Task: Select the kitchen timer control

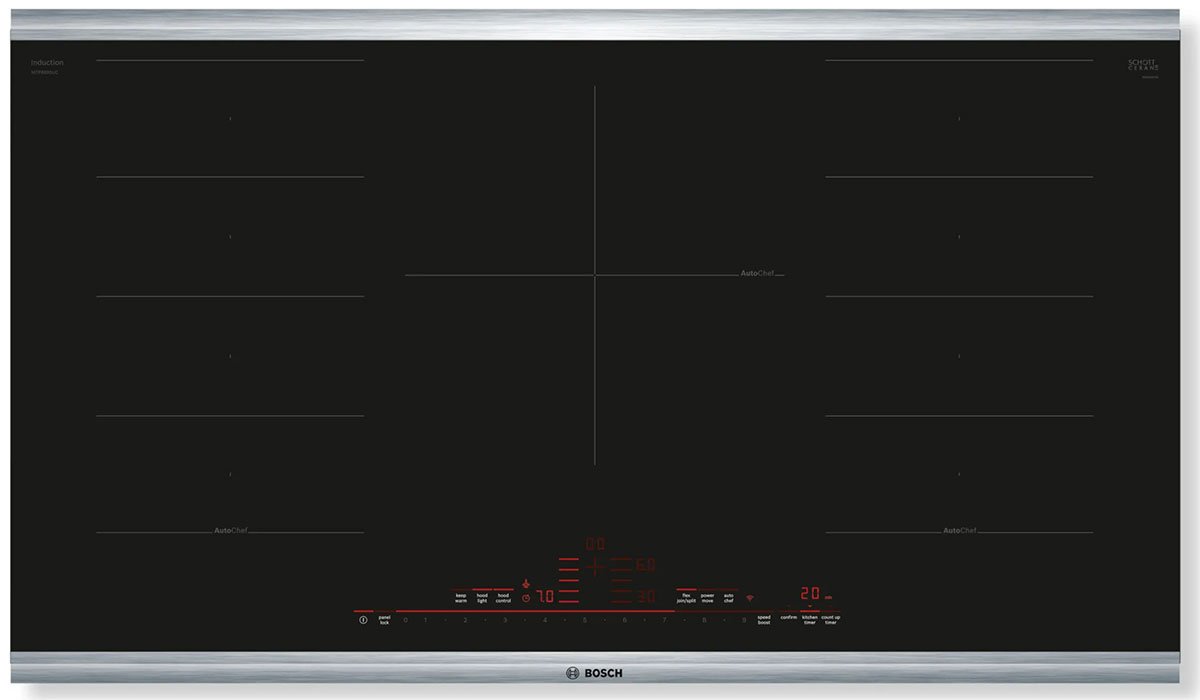Action: point(808,620)
